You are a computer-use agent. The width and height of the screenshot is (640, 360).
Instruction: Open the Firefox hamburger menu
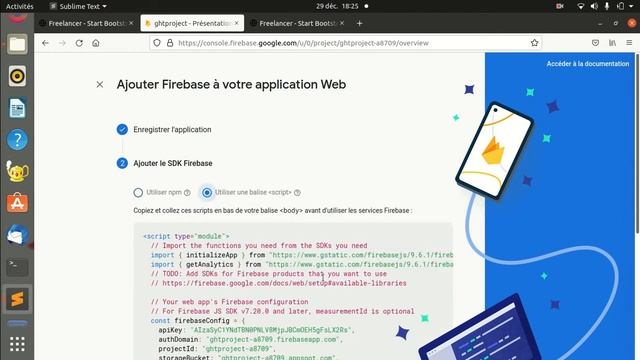point(629,43)
